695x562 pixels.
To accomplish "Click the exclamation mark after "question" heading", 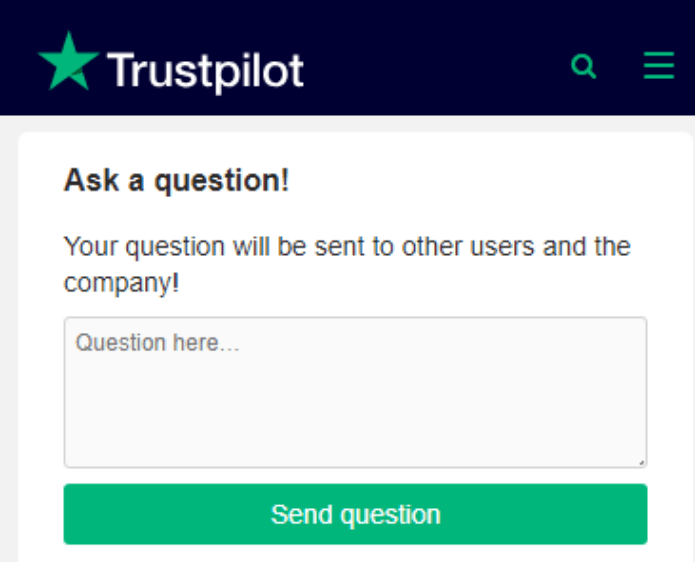I will coord(285,181).
